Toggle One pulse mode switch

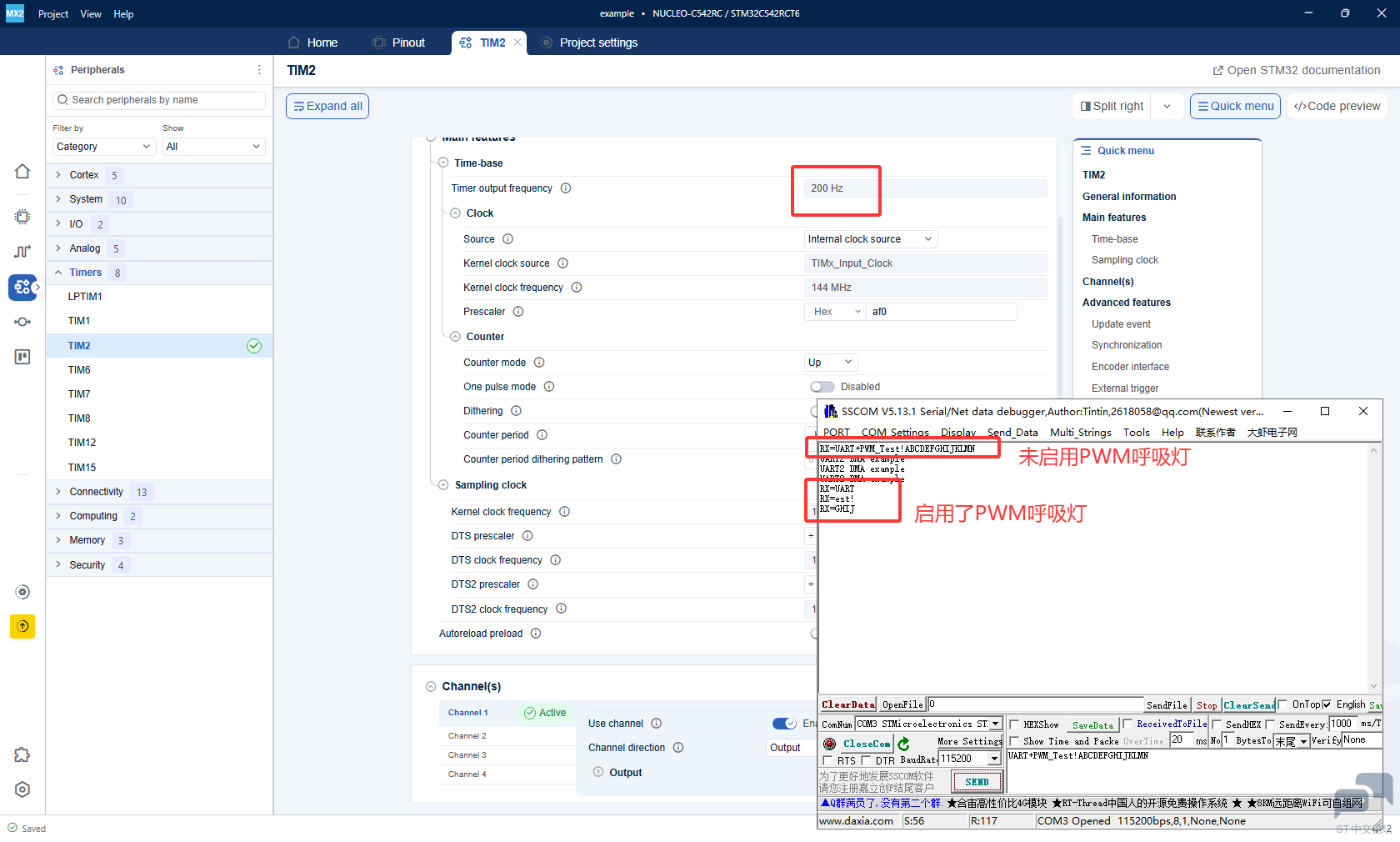[822, 387]
